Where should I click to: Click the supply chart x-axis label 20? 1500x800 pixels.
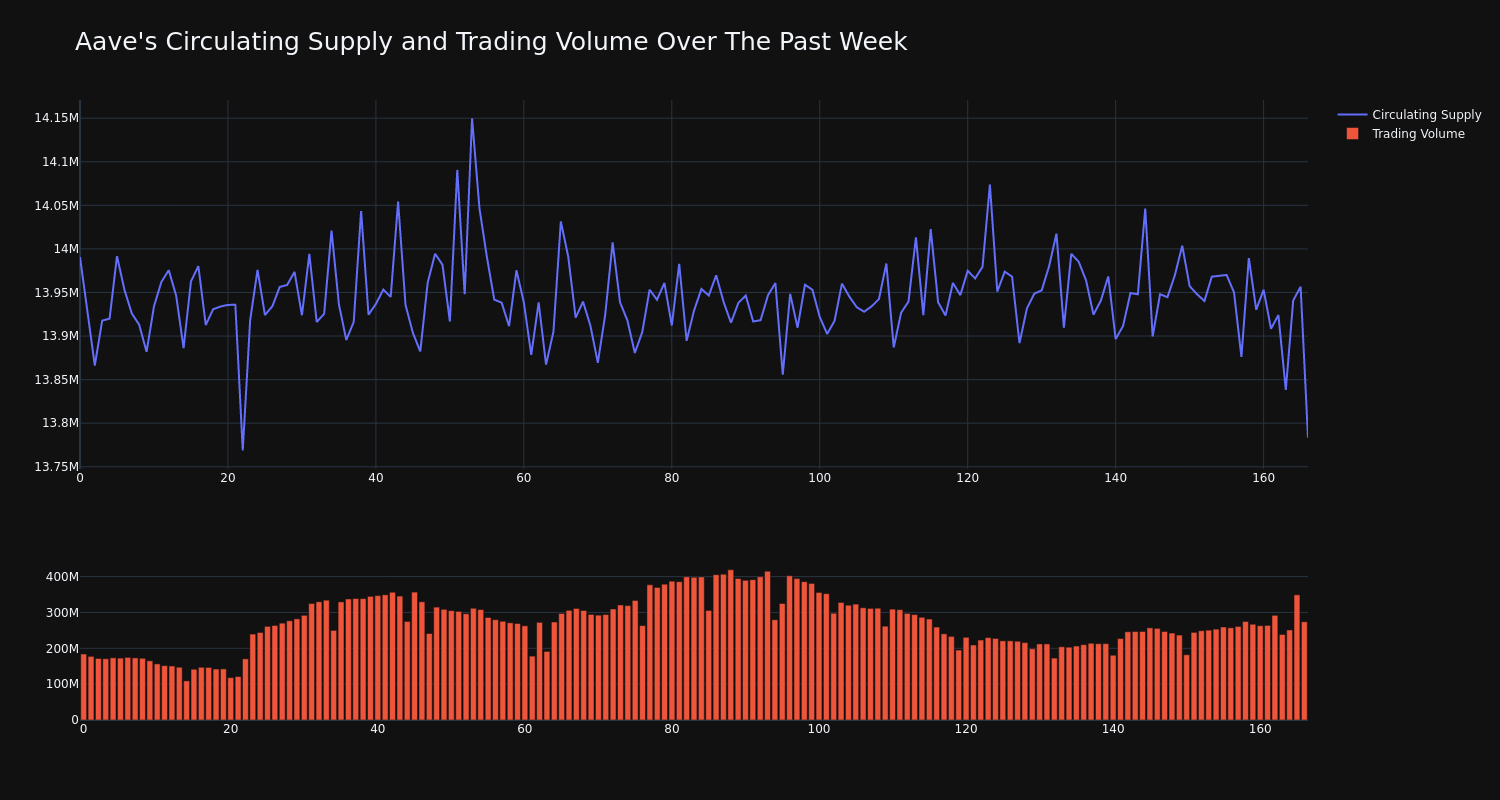pos(228,478)
